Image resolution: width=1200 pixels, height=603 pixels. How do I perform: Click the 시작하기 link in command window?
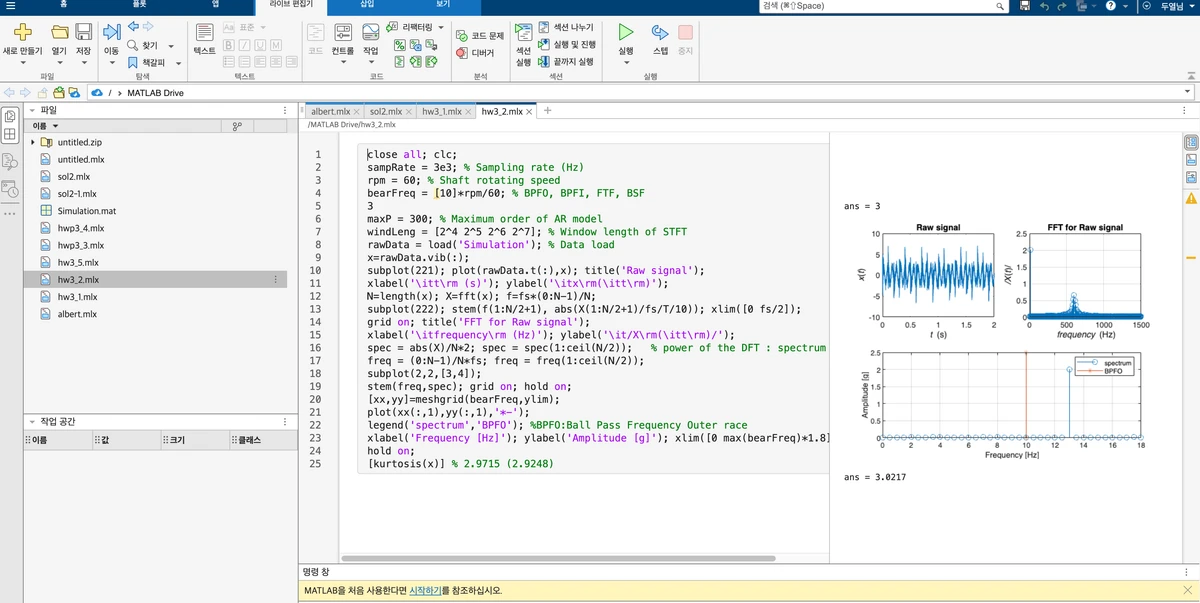point(425,590)
